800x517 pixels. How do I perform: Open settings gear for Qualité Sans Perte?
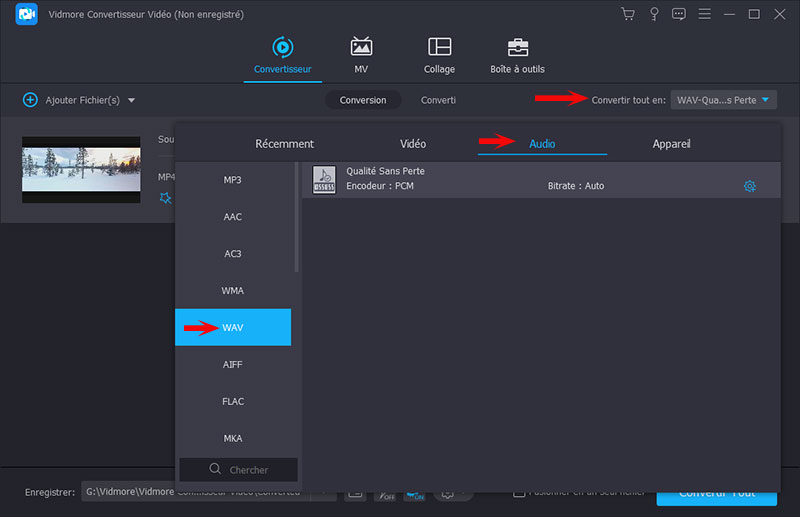749,186
